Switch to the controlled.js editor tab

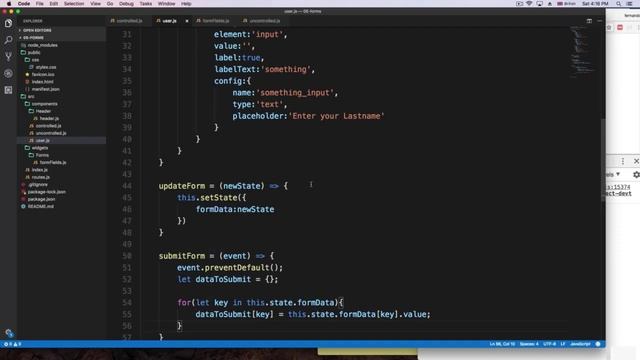tap(129, 21)
